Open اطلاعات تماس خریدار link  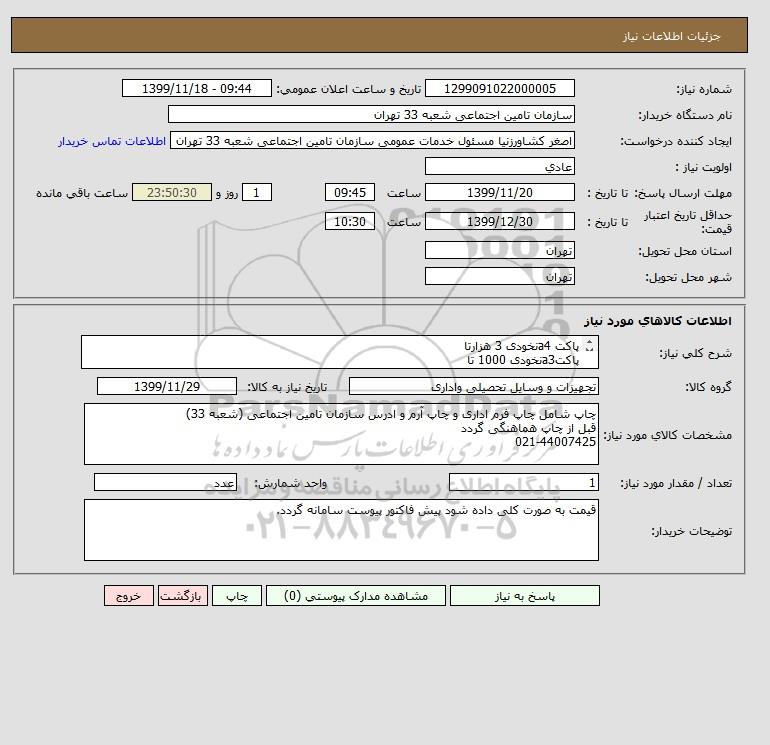[x=112, y=141]
